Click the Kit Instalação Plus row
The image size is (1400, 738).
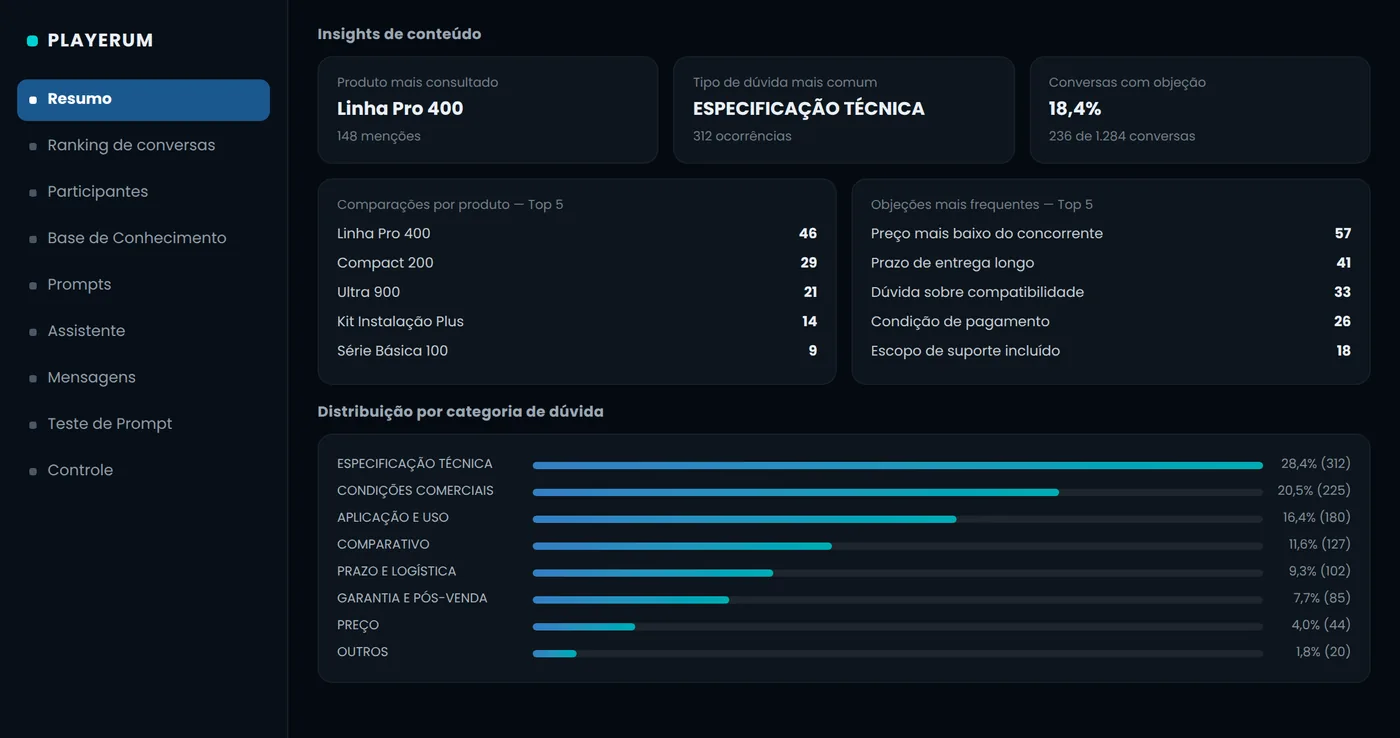(577, 322)
